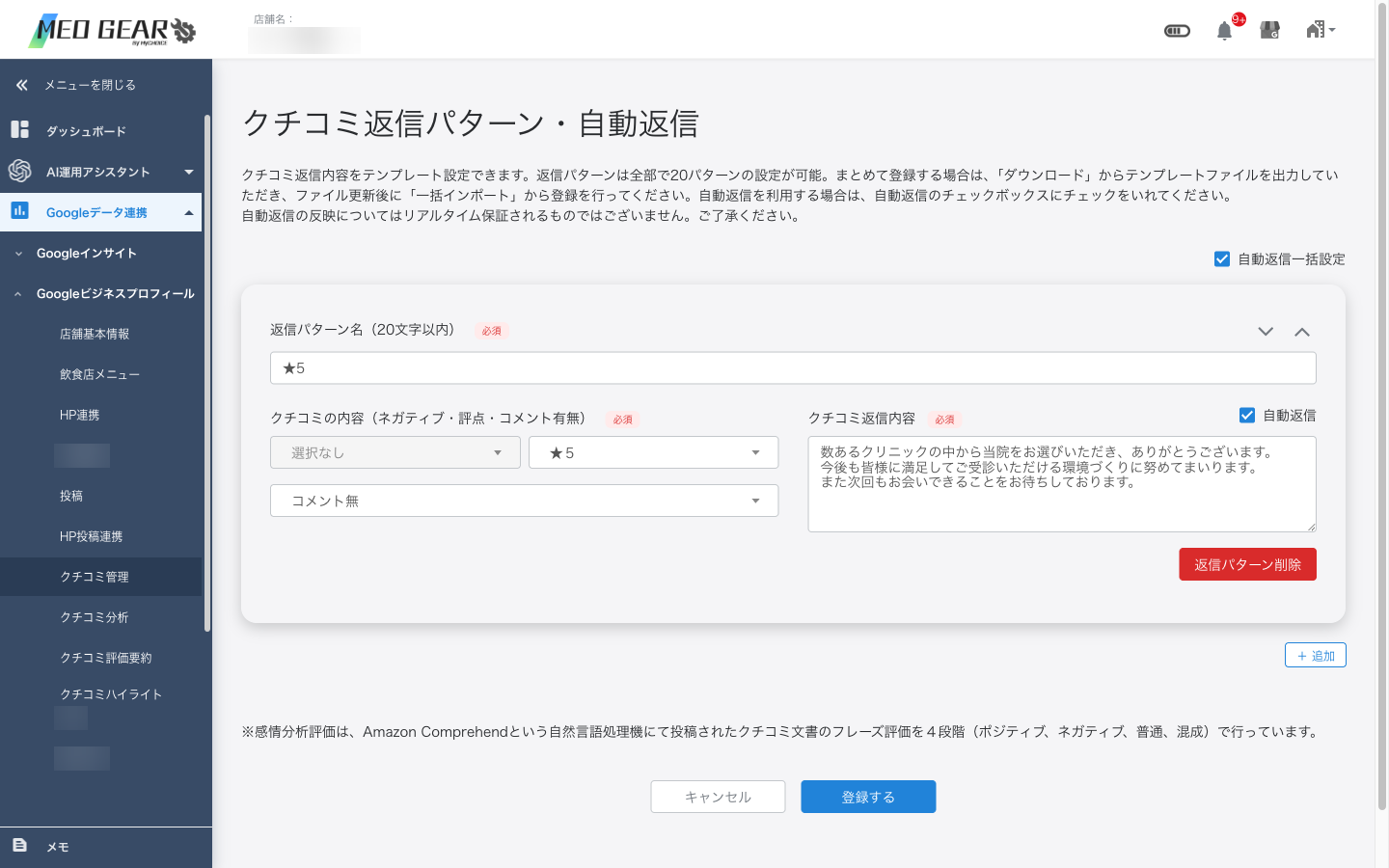1389x868 pixels.
Task: Open the building account dropdown icon
Action: 1321,30
